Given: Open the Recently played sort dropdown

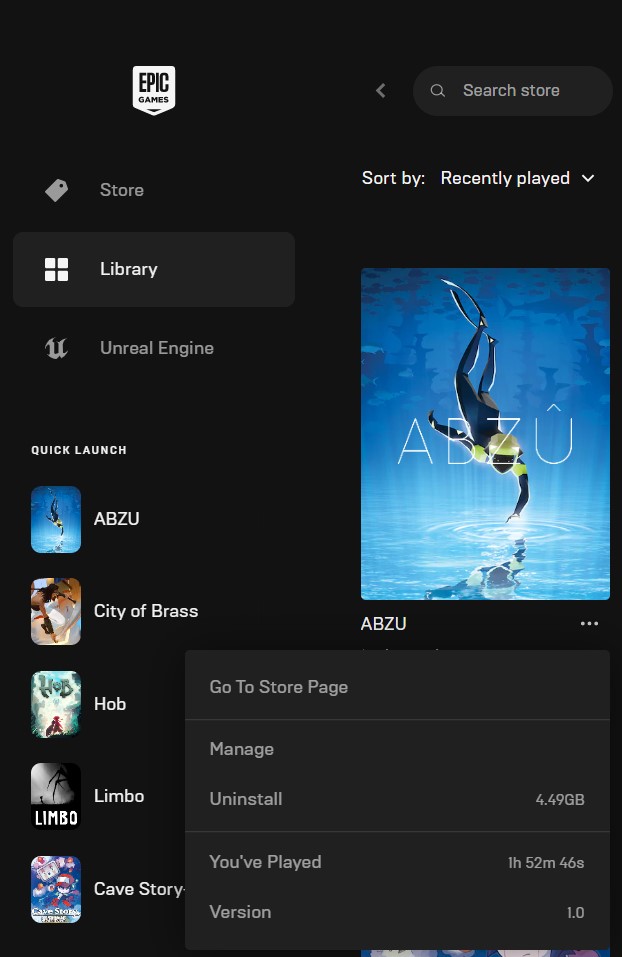Looking at the screenshot, I should pos(517,178).
